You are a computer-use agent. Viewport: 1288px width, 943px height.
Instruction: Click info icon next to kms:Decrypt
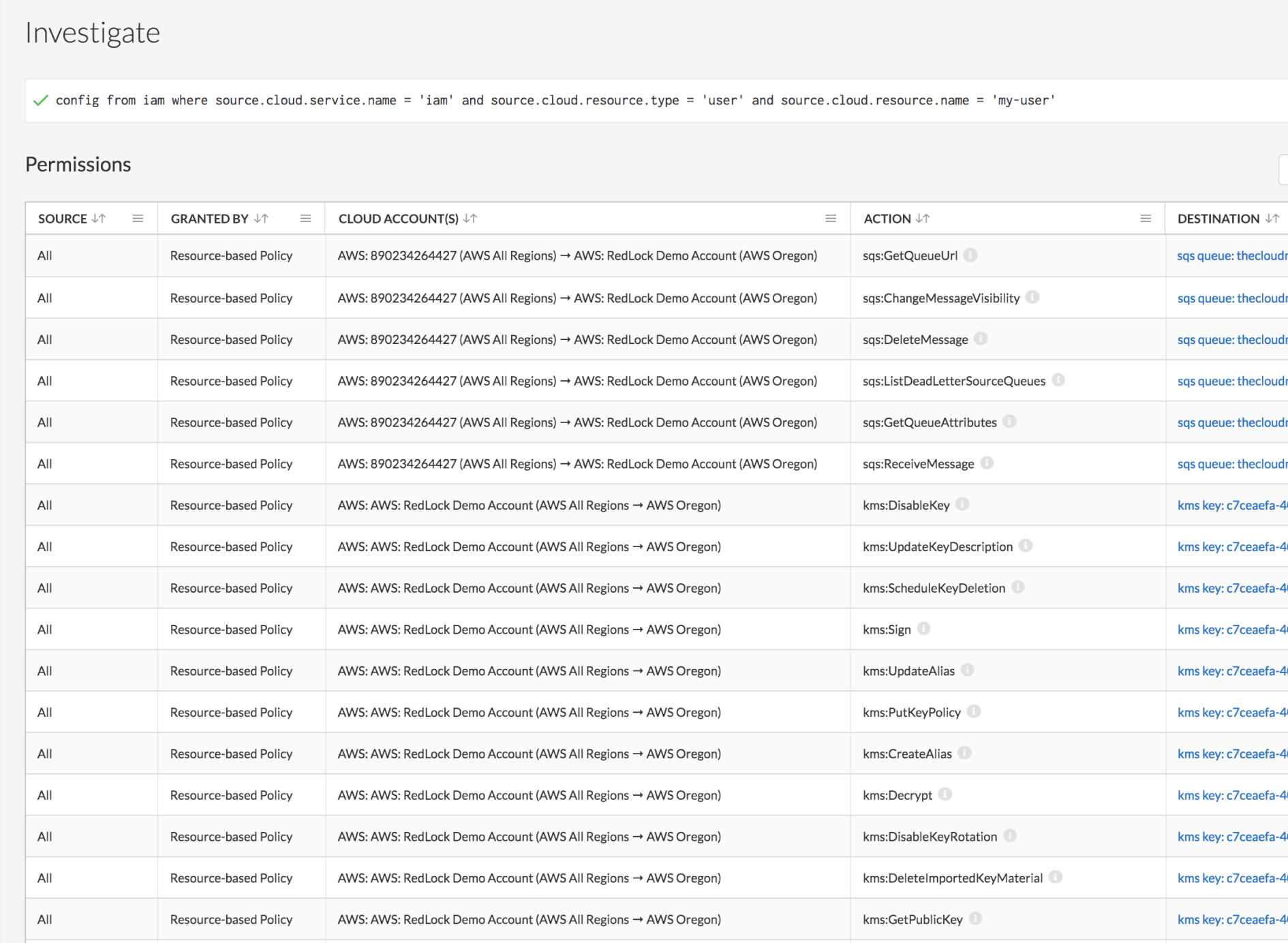[x=947, y=794]
